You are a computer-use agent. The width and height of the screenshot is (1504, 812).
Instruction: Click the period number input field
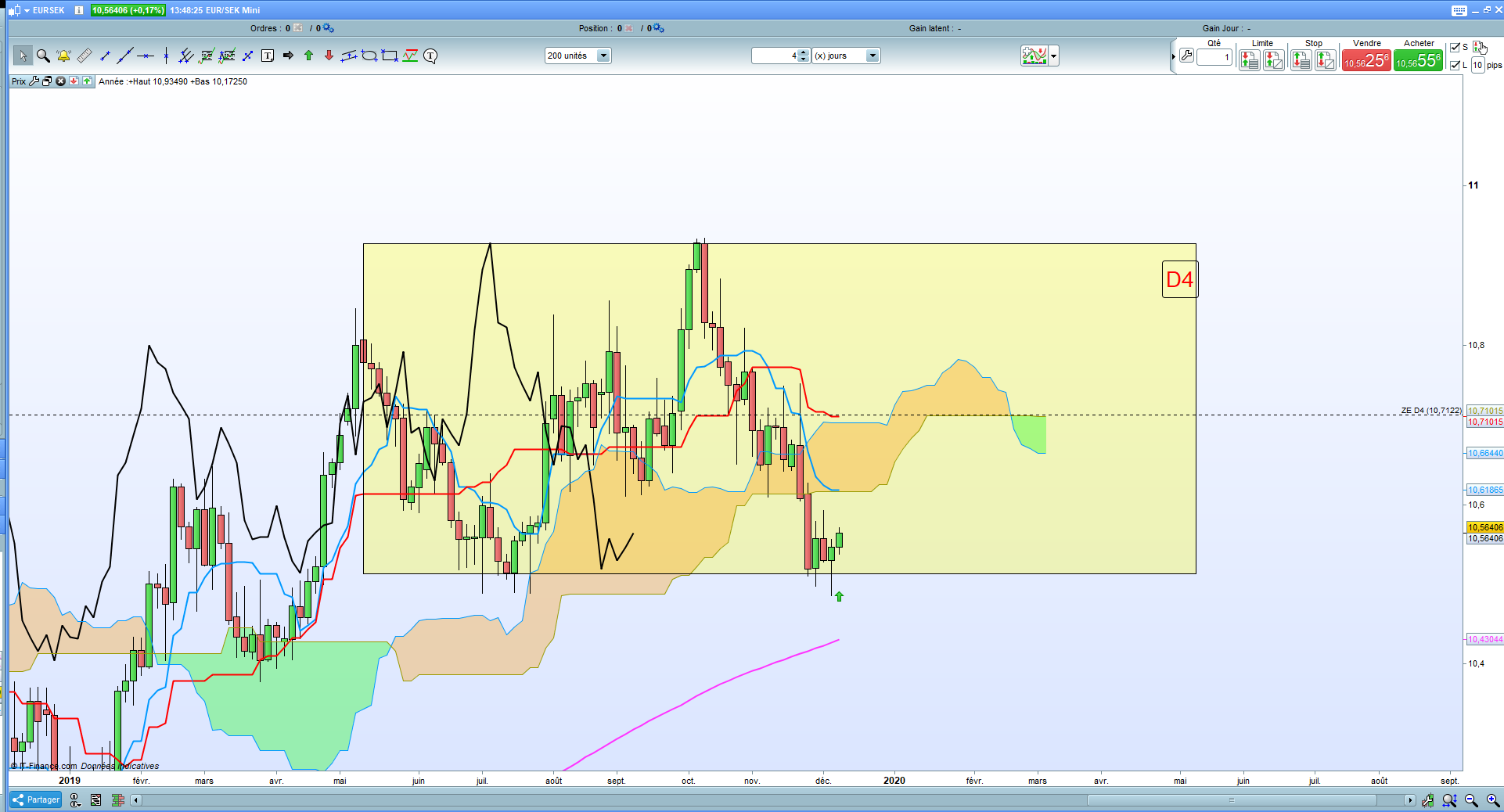775,56
